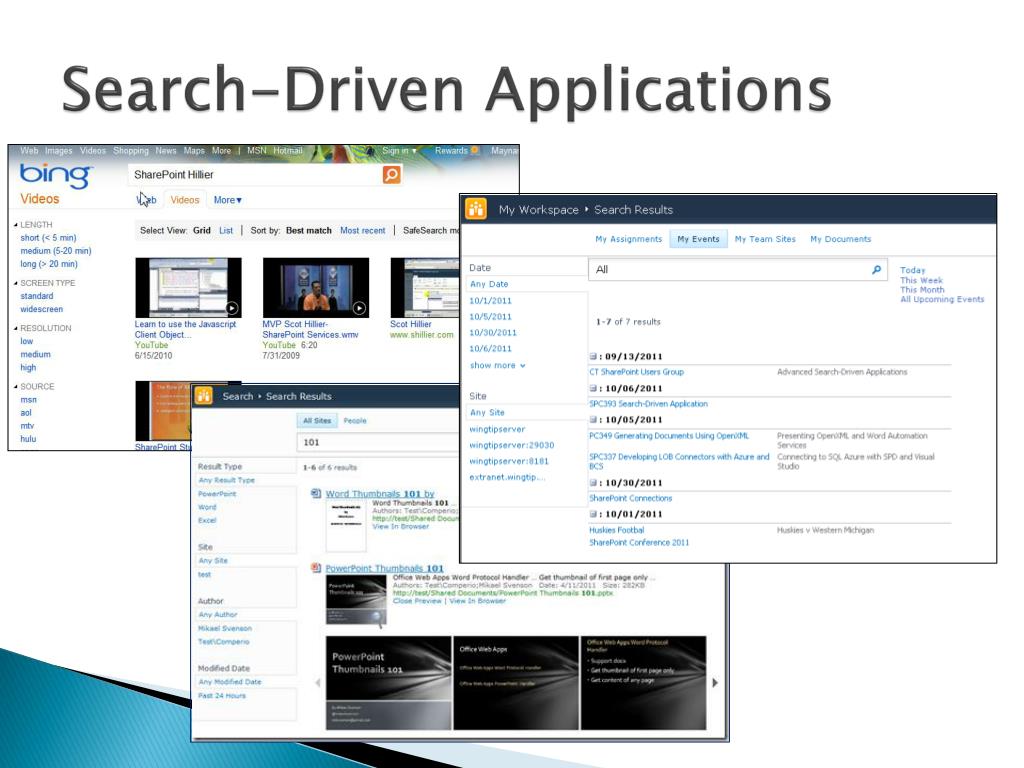Screen dimensions: 1024x768
Task: Switch to the People search scope tab
Action: click(x=355, y=421)
